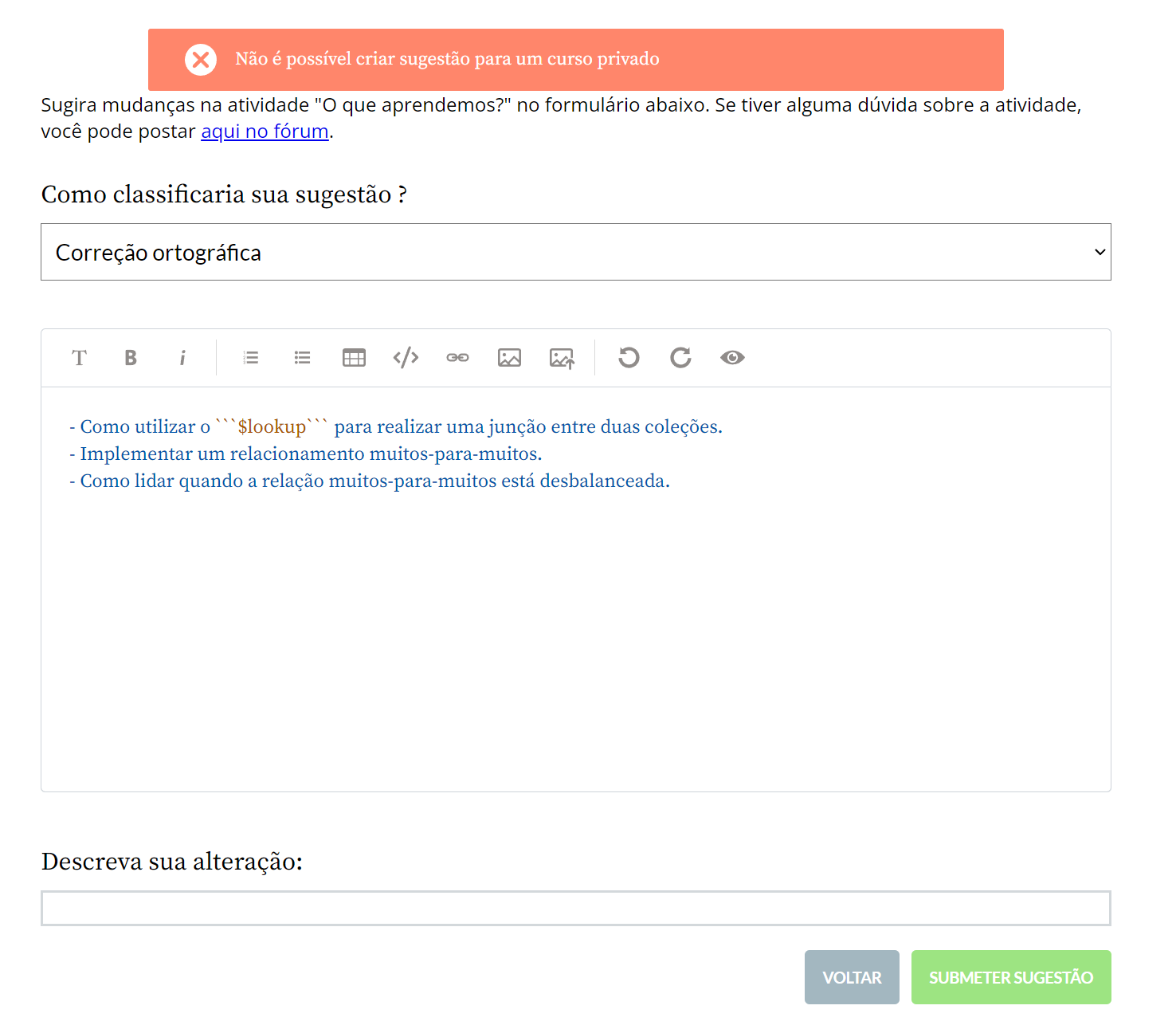
Task: Click the line "Implementar um relacionamento muitos-para-muitos"
Action: [x=305, y=454]
